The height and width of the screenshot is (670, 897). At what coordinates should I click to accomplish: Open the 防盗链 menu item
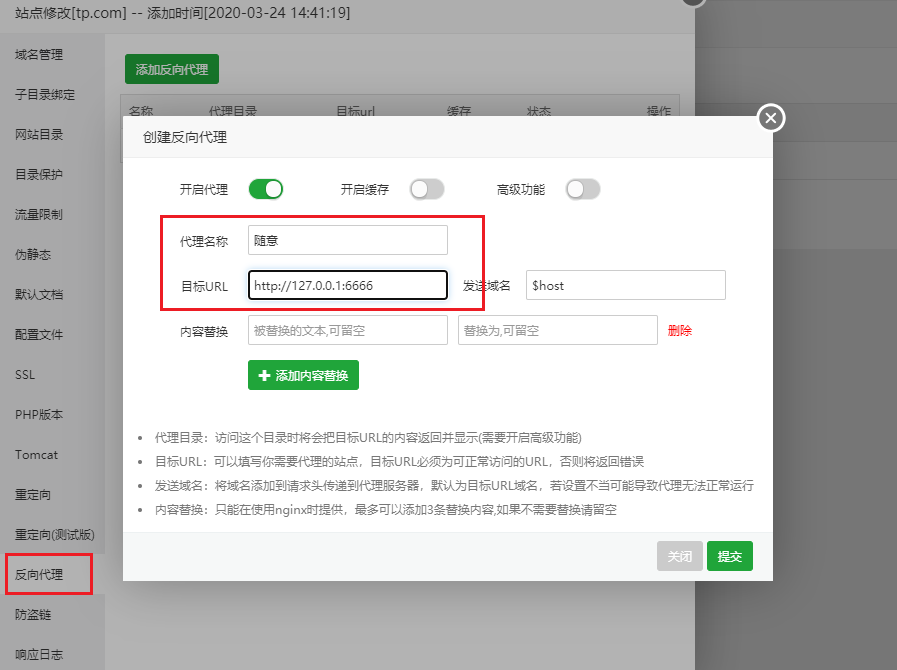(33, 615)
